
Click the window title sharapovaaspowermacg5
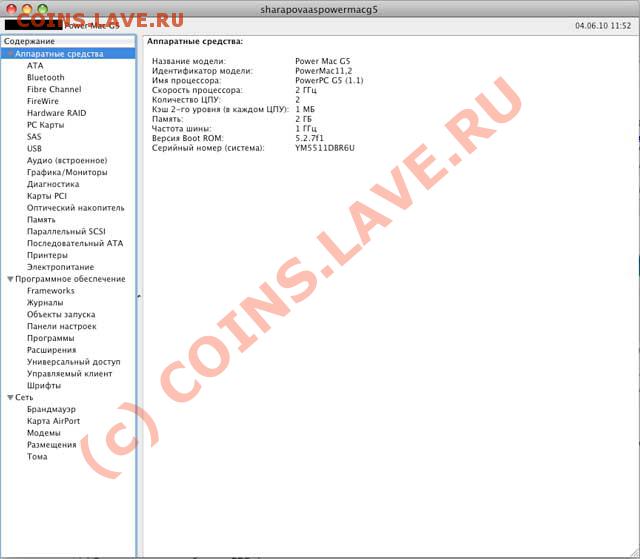click(319, 9)
